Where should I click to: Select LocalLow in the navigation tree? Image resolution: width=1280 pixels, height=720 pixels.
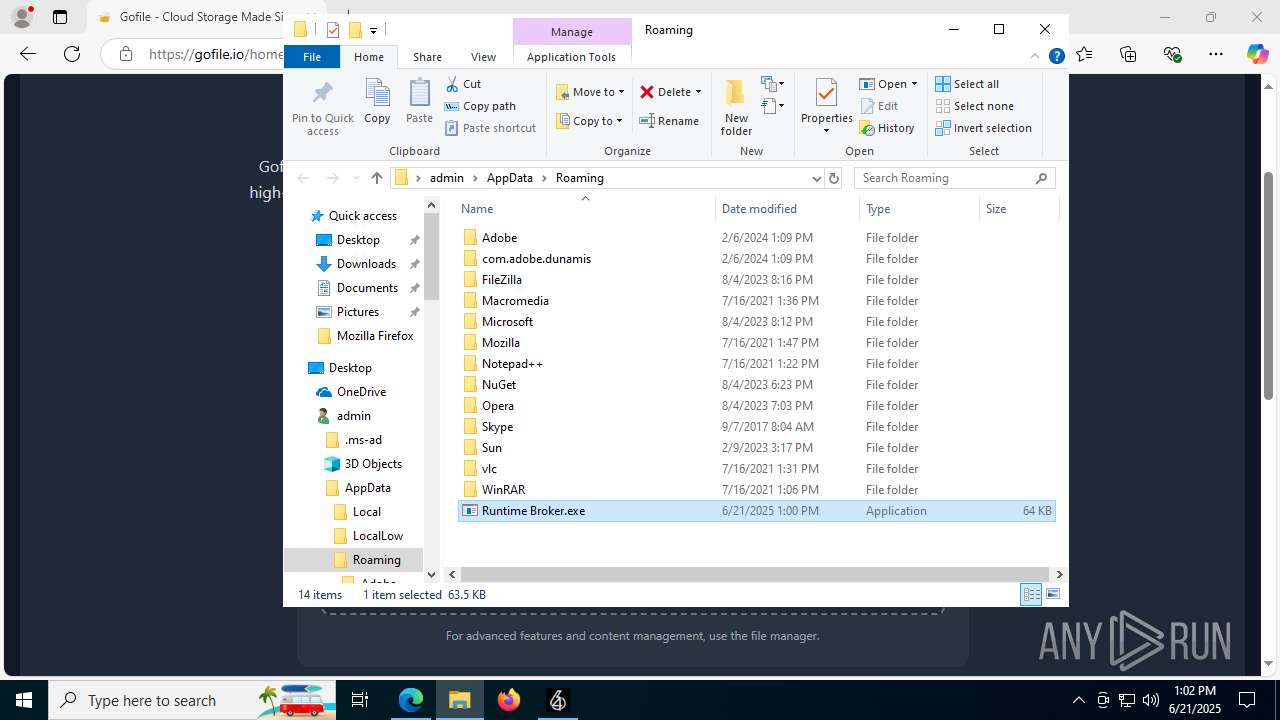pos(378,536)
